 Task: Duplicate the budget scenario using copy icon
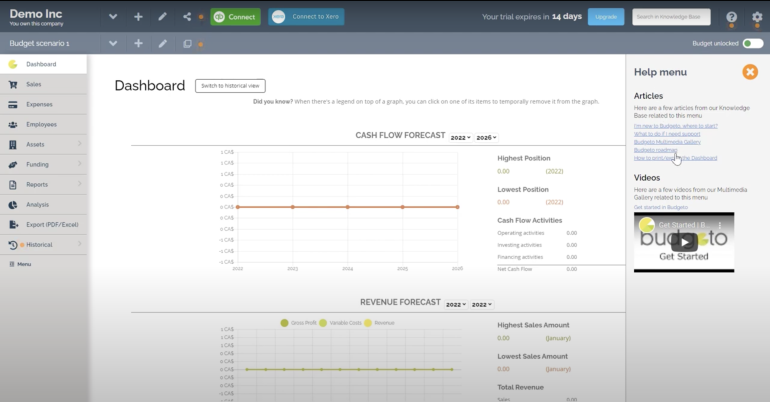pyautogui.click(x=187, y=44)
